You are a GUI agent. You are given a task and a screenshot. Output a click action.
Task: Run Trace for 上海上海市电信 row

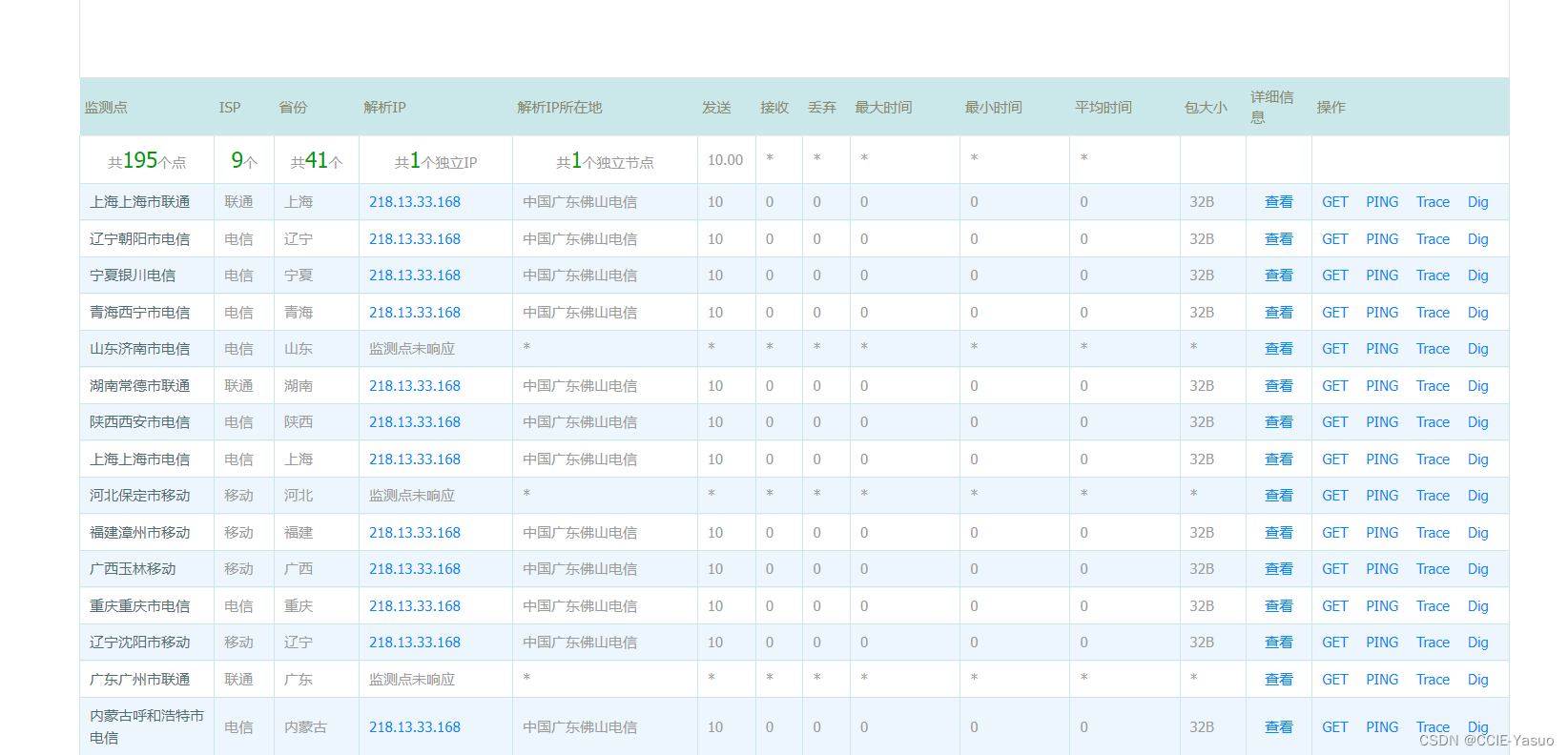(x=1433, y=459)
